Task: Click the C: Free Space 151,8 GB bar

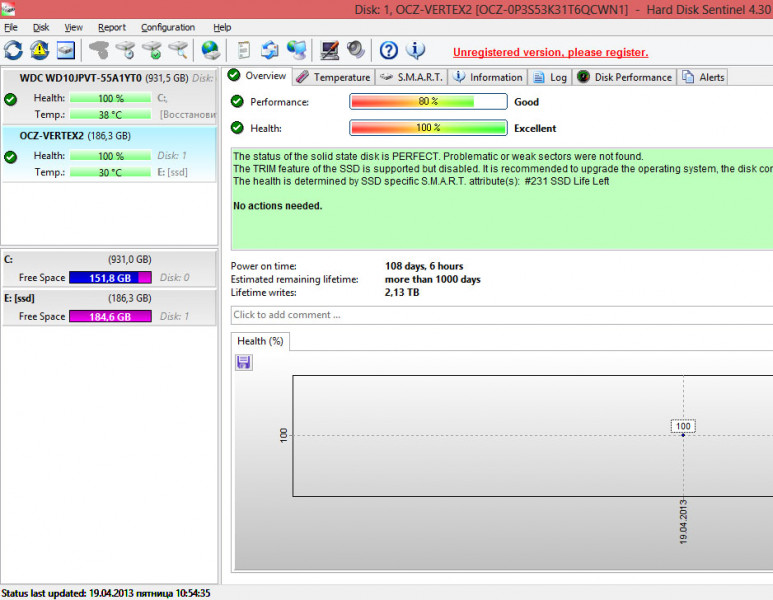Action: click(110, 278)
